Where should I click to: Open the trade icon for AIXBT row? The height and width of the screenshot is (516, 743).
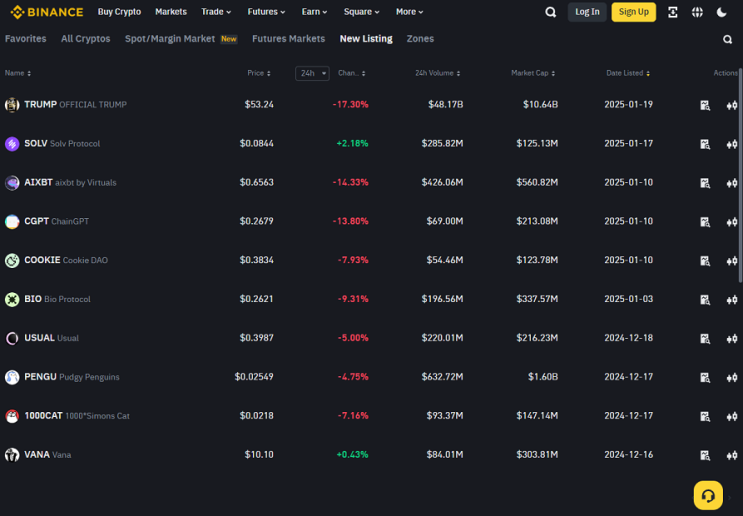(732, 183)
